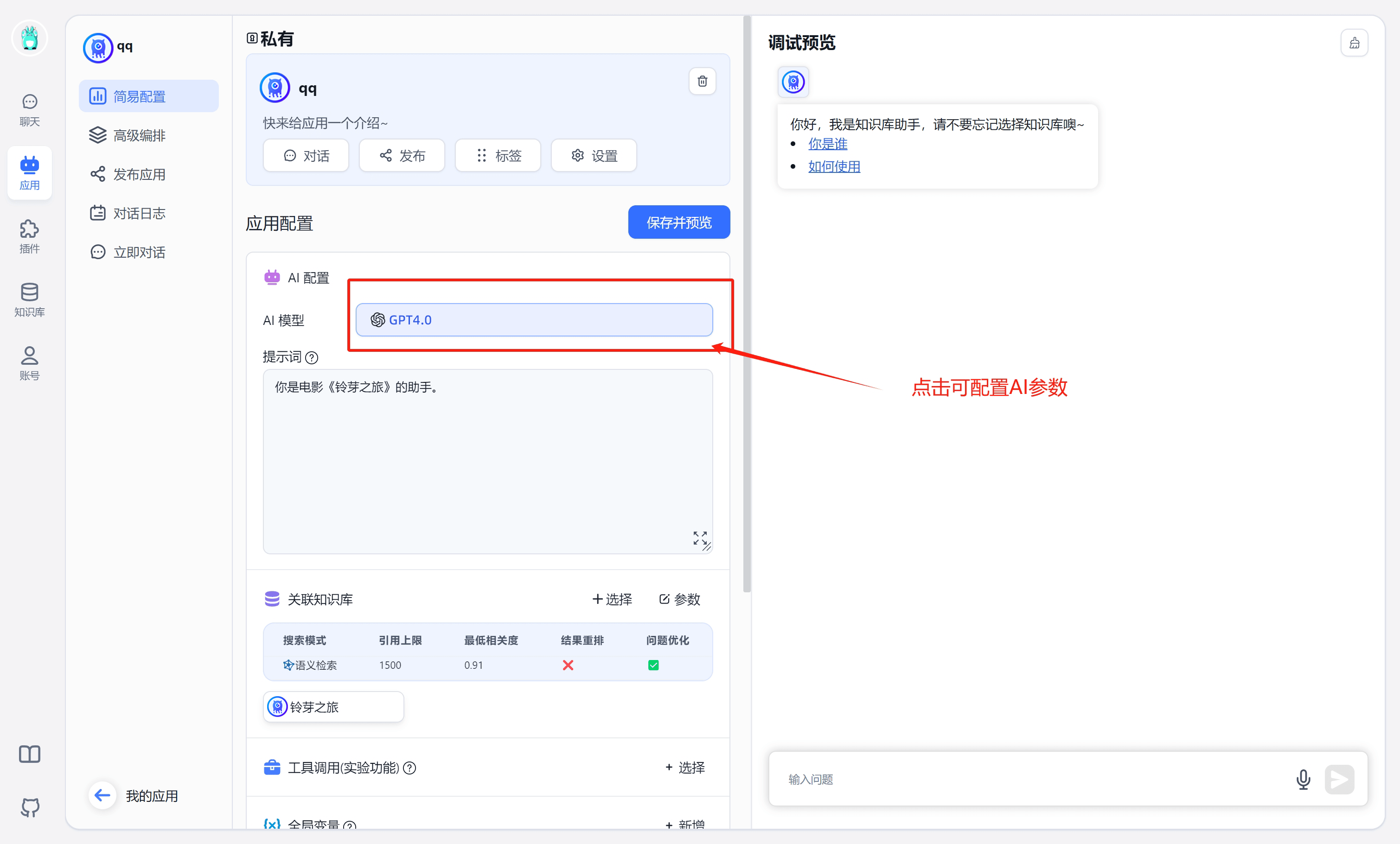
Task: Open the documentation book icon
Action: pyautogui.click(x=30, y=754)
